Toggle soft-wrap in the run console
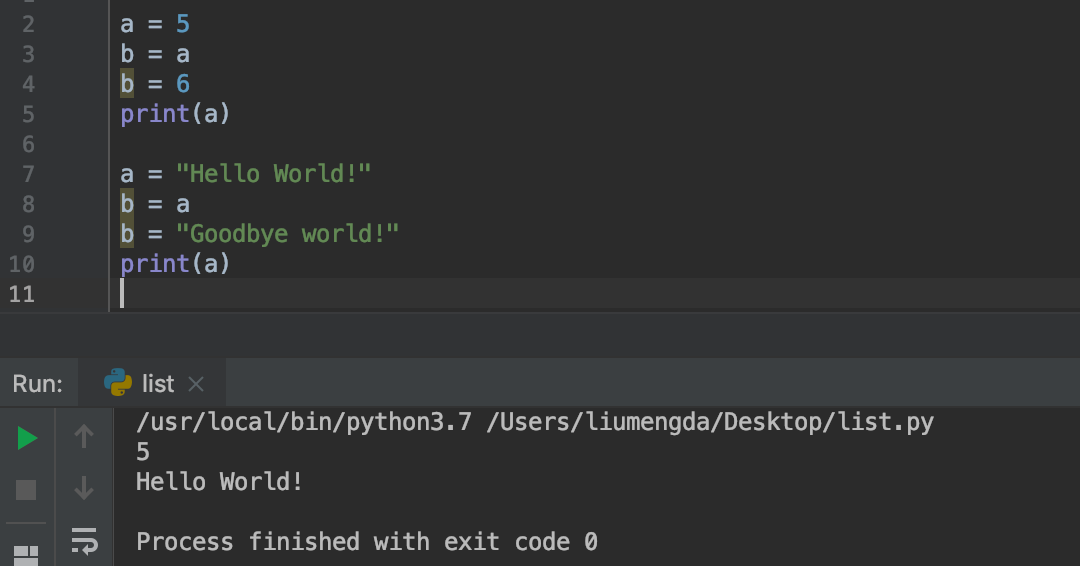1080x566 pixels. pyautogui.click(x=84, y=541)
